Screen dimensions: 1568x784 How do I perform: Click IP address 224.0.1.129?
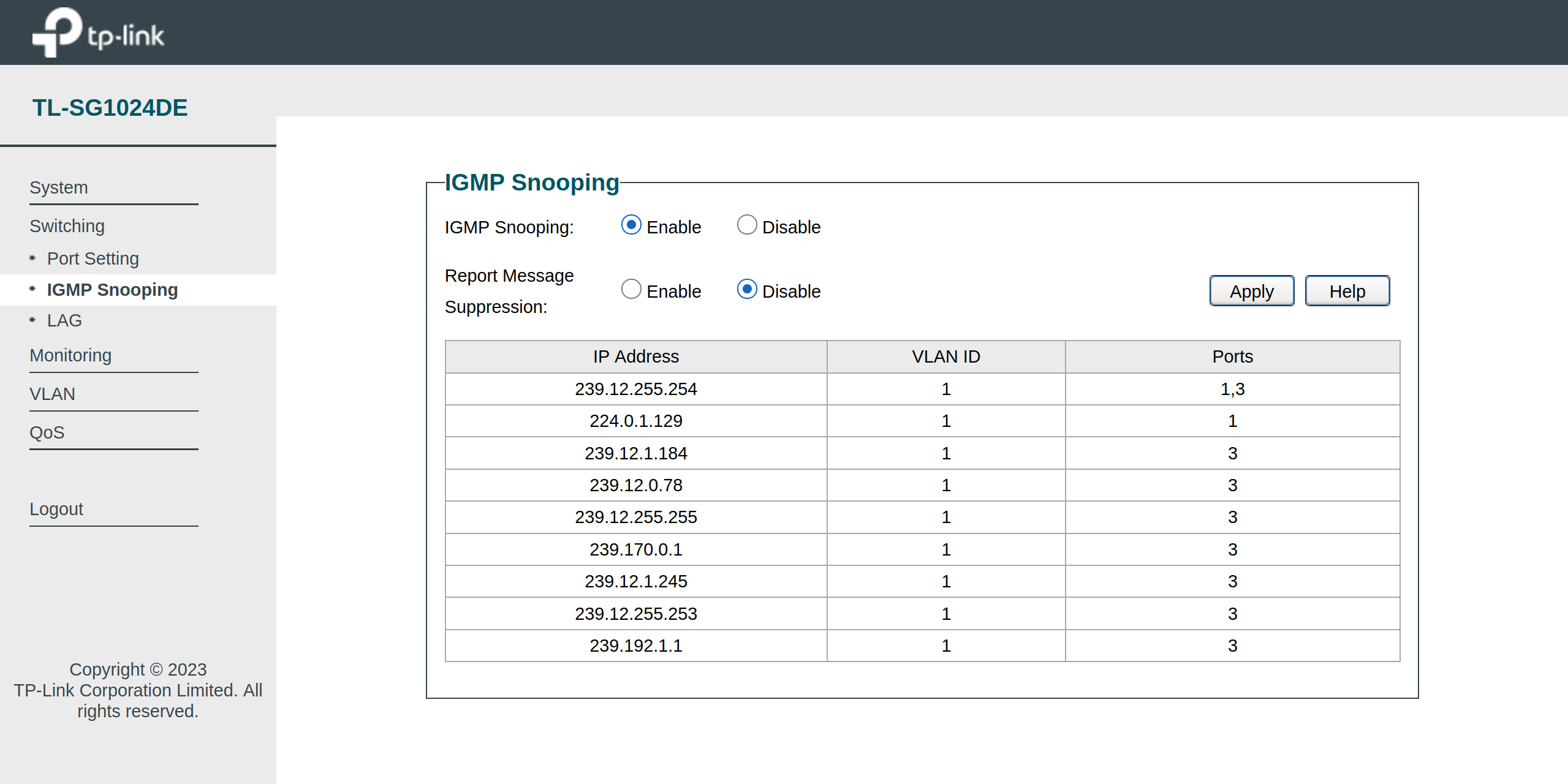coord(636,421)
